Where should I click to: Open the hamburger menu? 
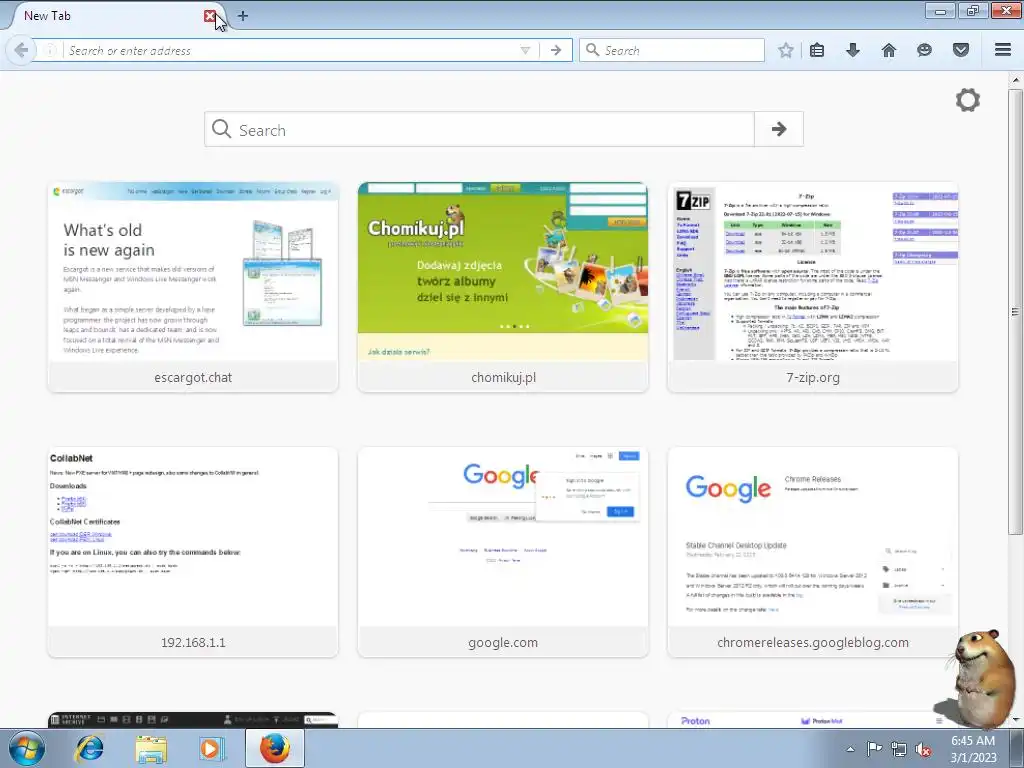pyautogui.click(x=1003, y=50)
